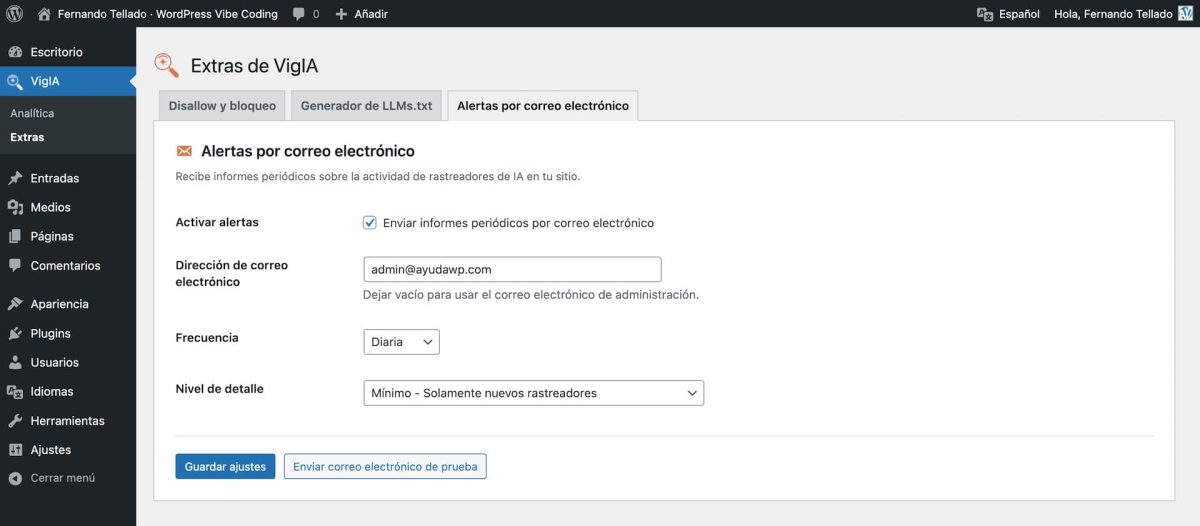Click the plus icon next to Añadir

(341, 14)
